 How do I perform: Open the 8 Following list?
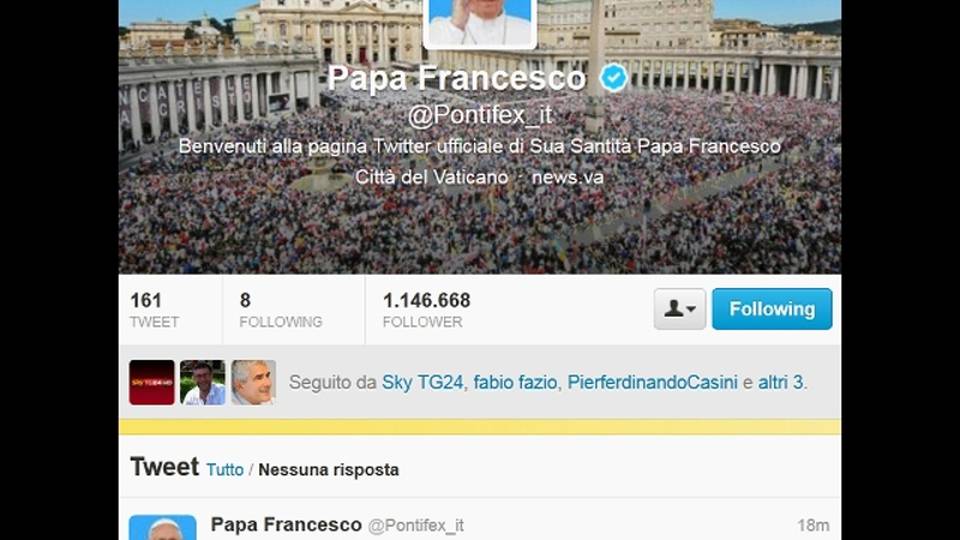point(280,310)
